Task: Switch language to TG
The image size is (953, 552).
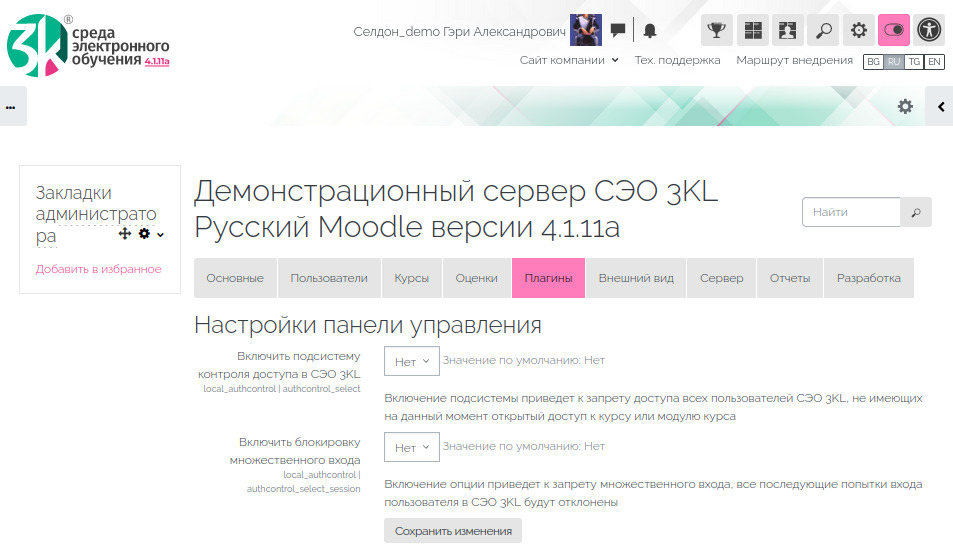Action: click(x=914, y=61)
